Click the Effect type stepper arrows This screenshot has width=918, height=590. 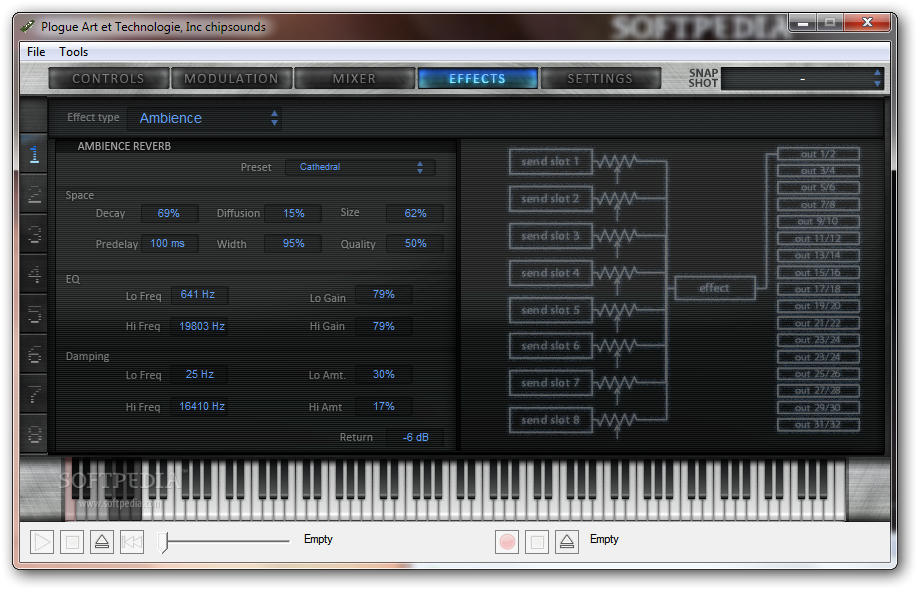(274, 118)
